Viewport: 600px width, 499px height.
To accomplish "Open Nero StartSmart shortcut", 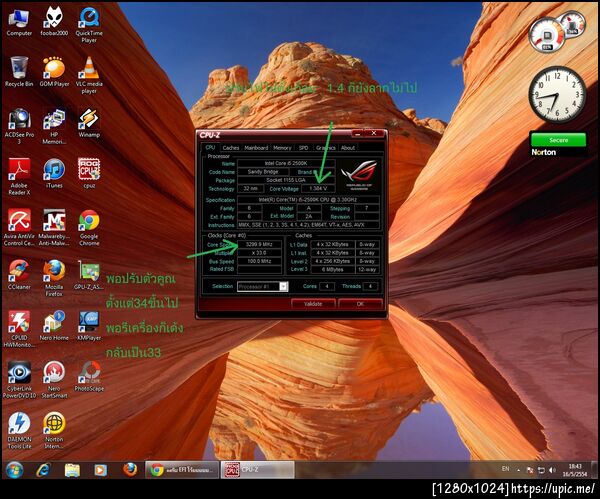I will point(54,380).
